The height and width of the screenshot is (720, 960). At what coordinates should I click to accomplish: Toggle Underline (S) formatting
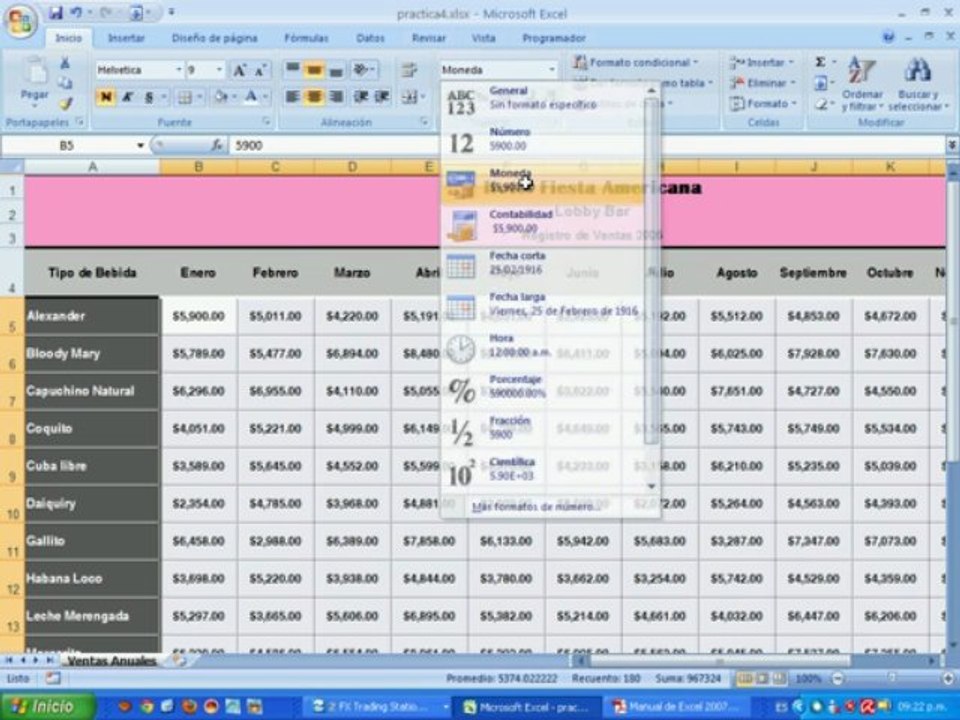point(148,97)
